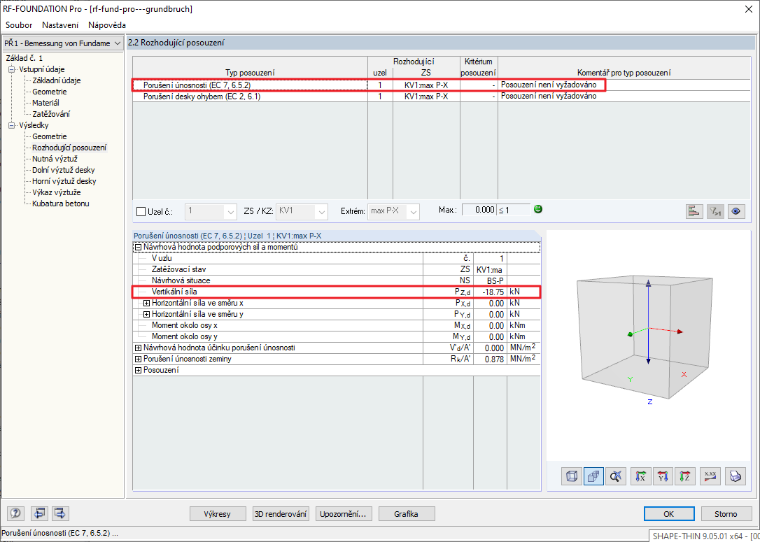Collapse the Vstupní údaje tree node
The image size is (760, 542).
[x=12, y=69]
